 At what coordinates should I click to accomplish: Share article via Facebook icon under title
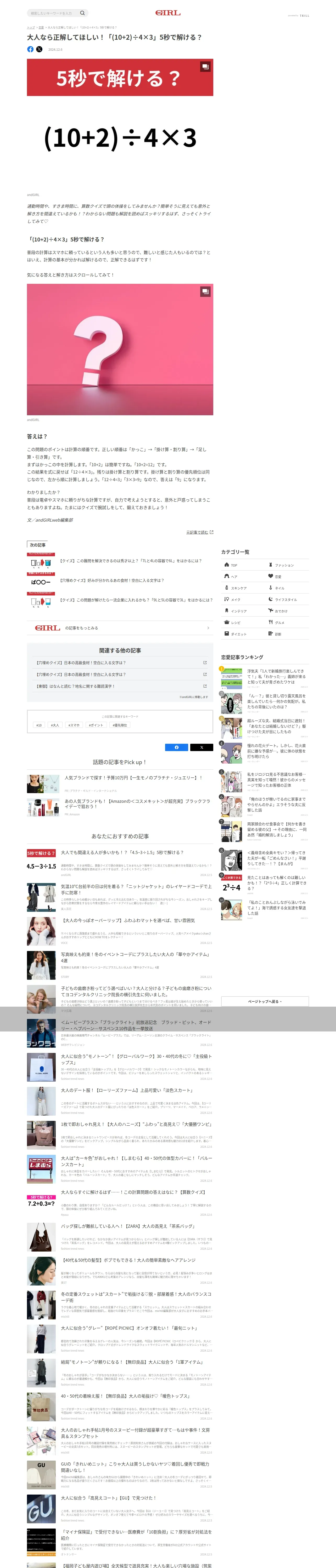[31, 49]
